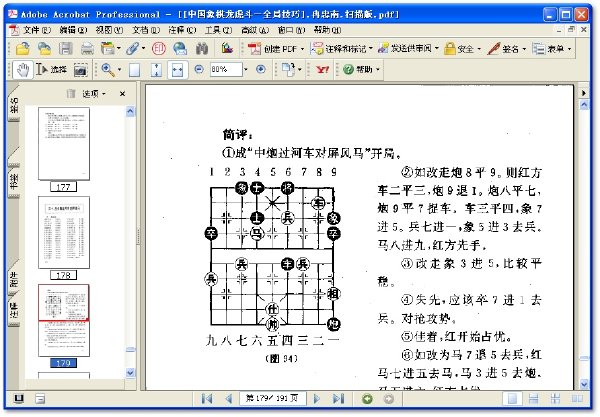Go to the first page
The width and height of the screenshot is (600, 417).
coord(207,399)
